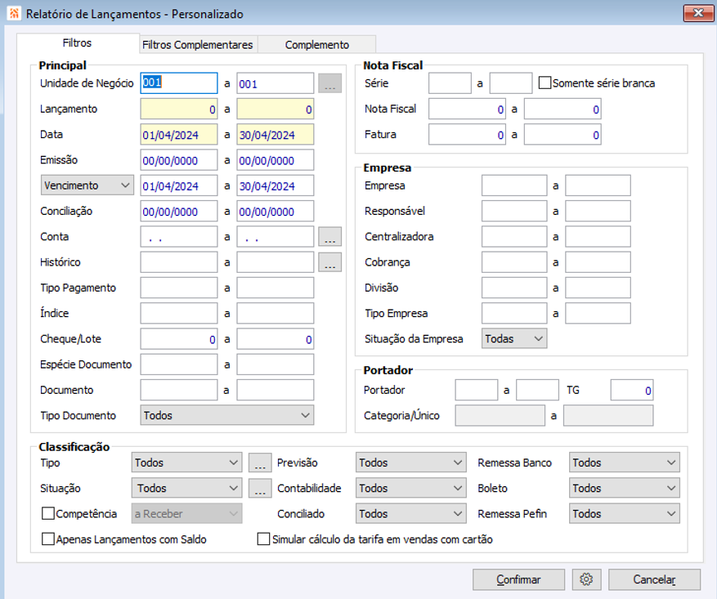Click the Tipo Empresa end field
The width and height of the screenshot is (717, 599).
point(598,314)
